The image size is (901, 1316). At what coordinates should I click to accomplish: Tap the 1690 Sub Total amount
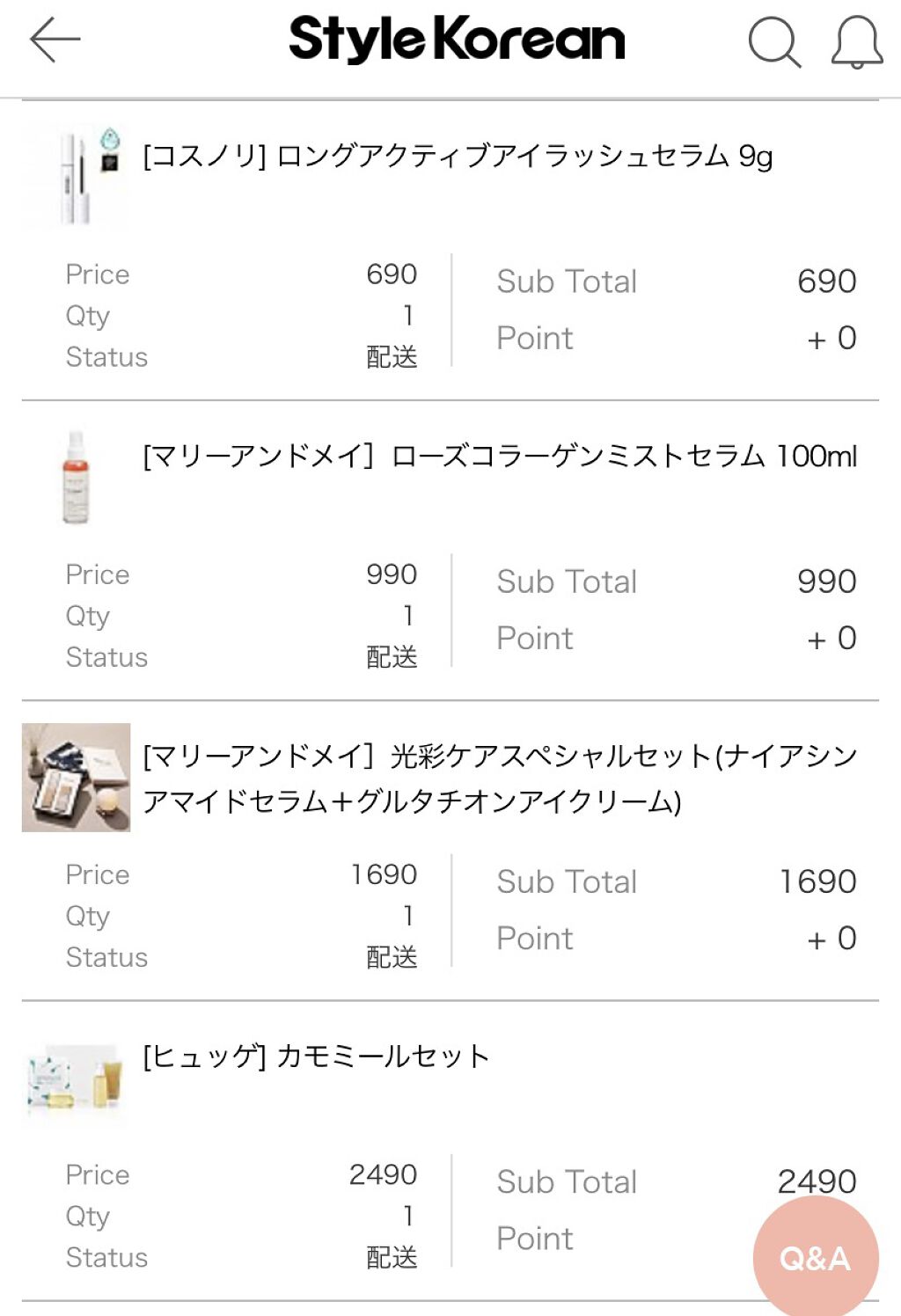click(817, 881)
